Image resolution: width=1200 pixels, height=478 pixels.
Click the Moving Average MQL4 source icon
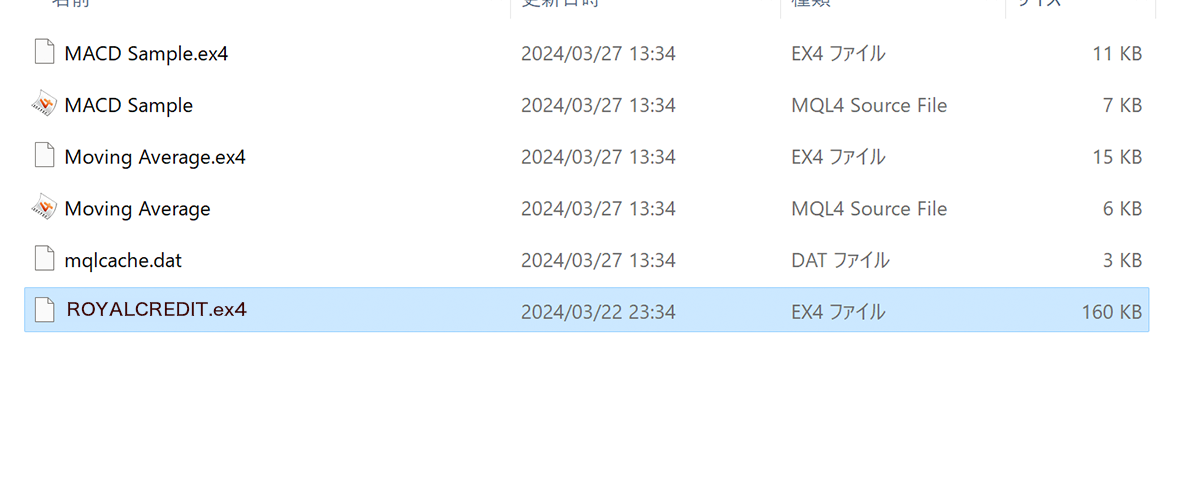[44, 208]
